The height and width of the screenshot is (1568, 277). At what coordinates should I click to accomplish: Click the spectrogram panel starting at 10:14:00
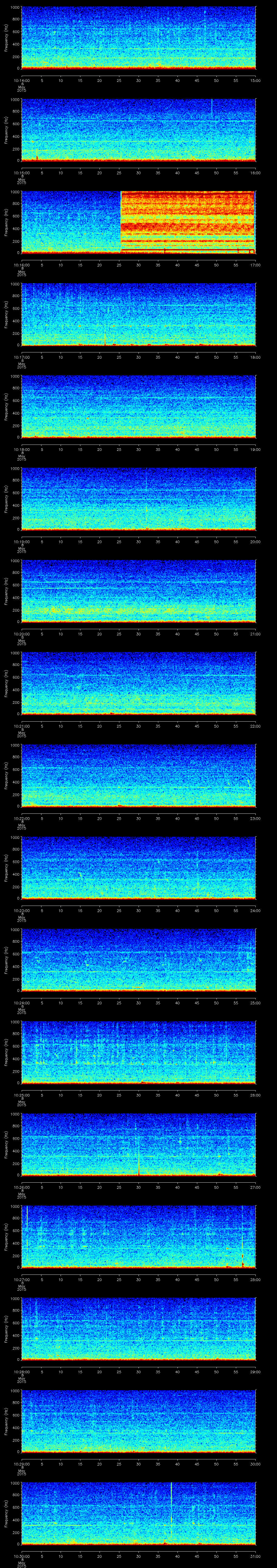click(x=138, y=38)
